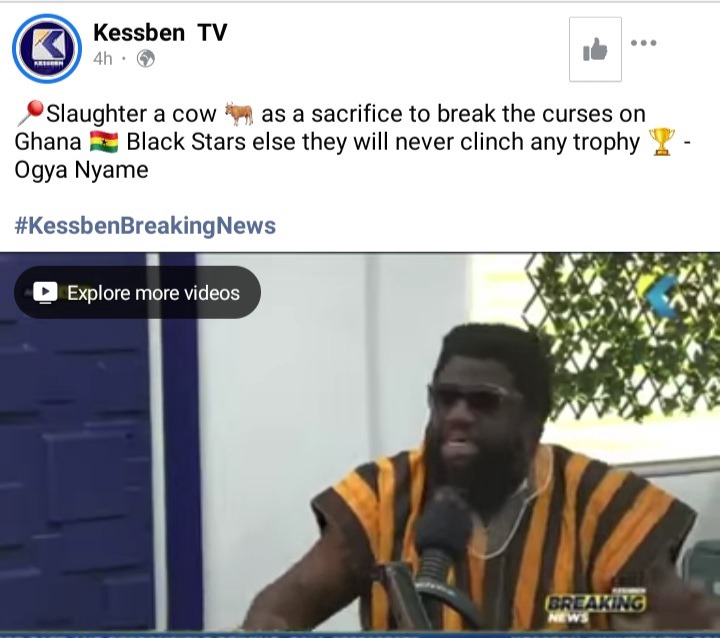The image size is (720, 638).
Task: Click the red pushpin emoji in the post
Action: pos(30,113)
